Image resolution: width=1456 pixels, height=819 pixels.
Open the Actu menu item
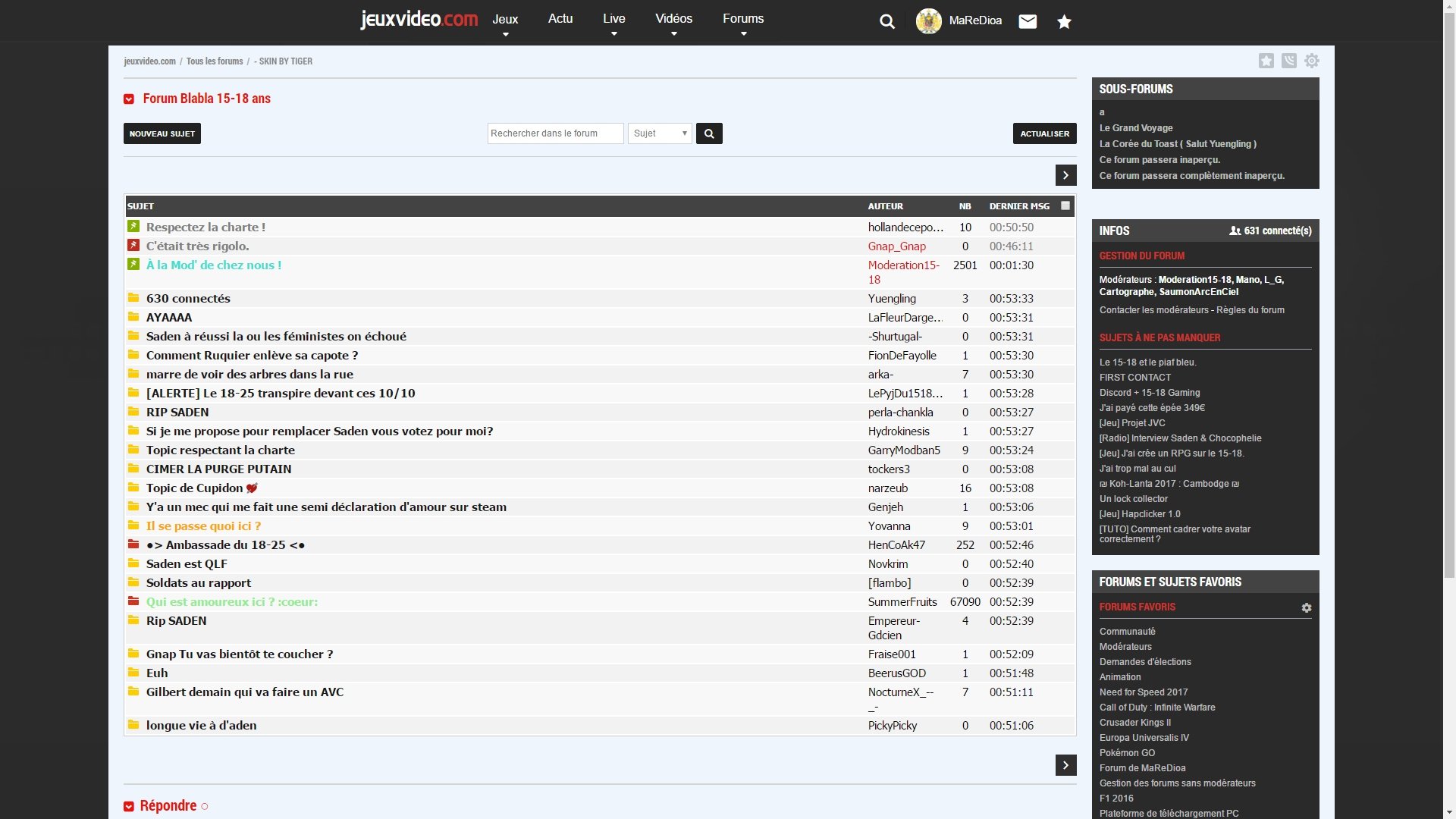point(560,19)
